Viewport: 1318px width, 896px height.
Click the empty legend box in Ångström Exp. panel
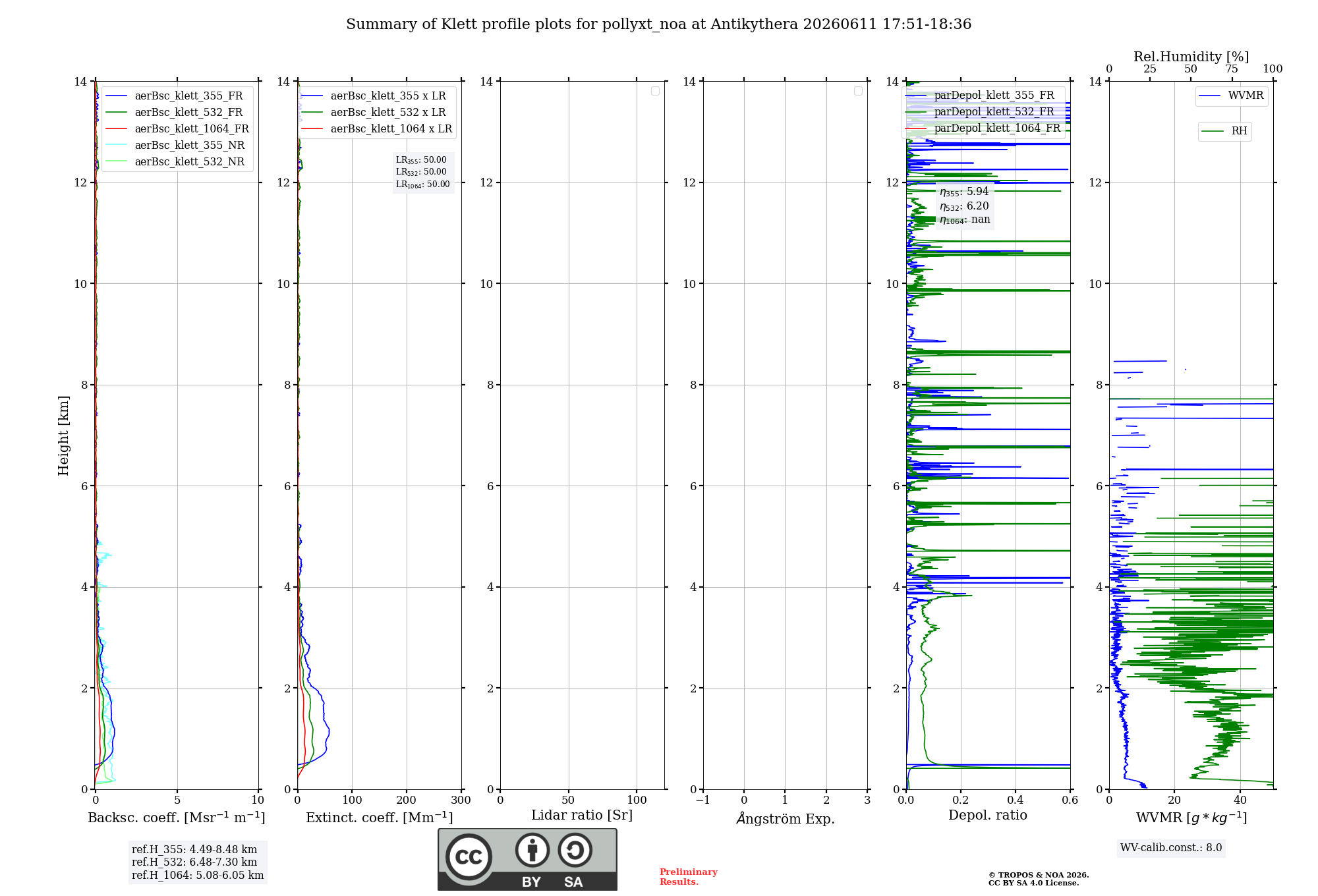(x=858, y=91)
